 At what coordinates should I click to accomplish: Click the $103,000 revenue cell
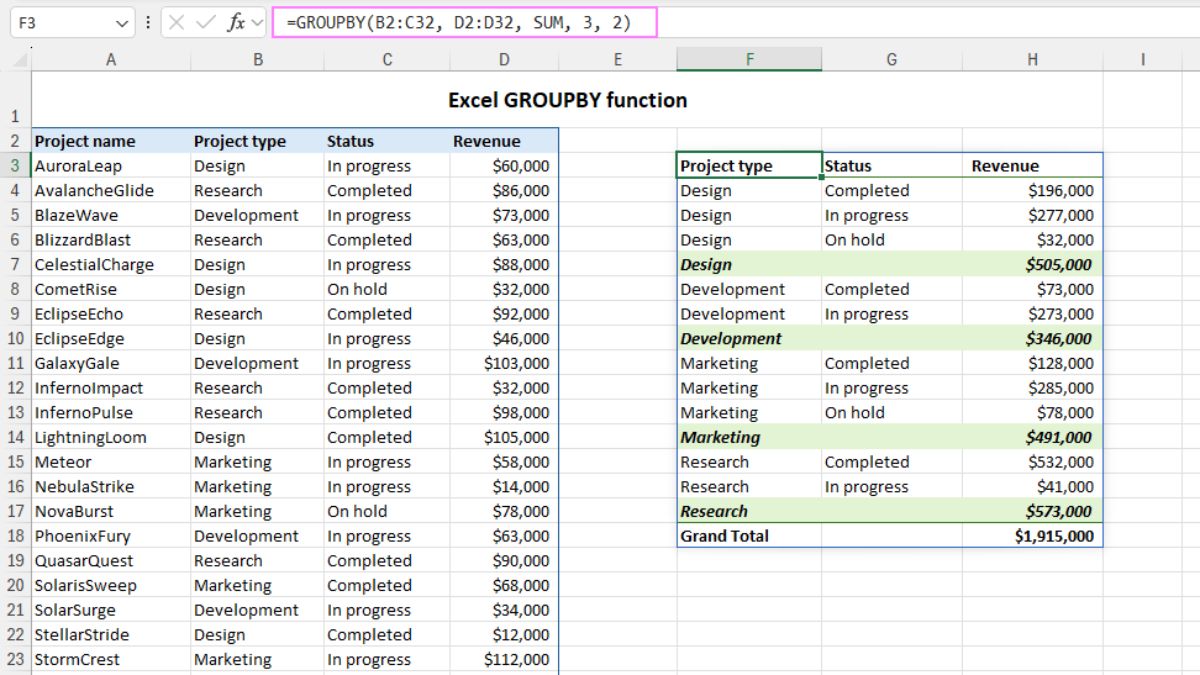[x=504, y=363]
